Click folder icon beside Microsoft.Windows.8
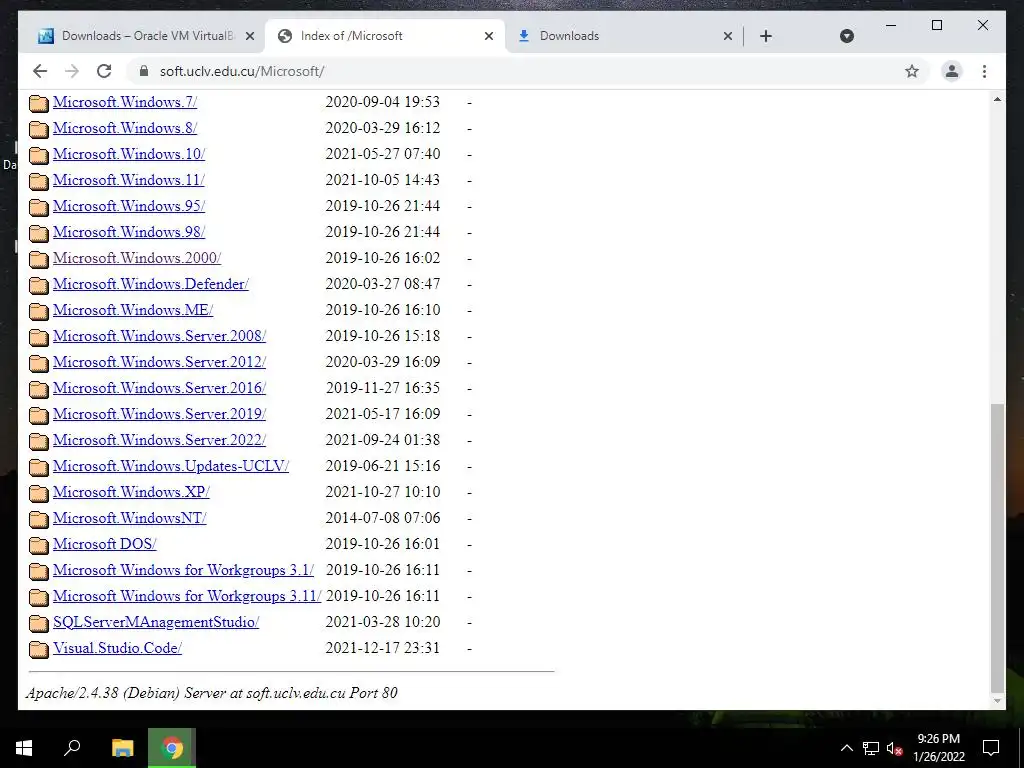This screenshot has width=1024, height=768. click(39, 129)
